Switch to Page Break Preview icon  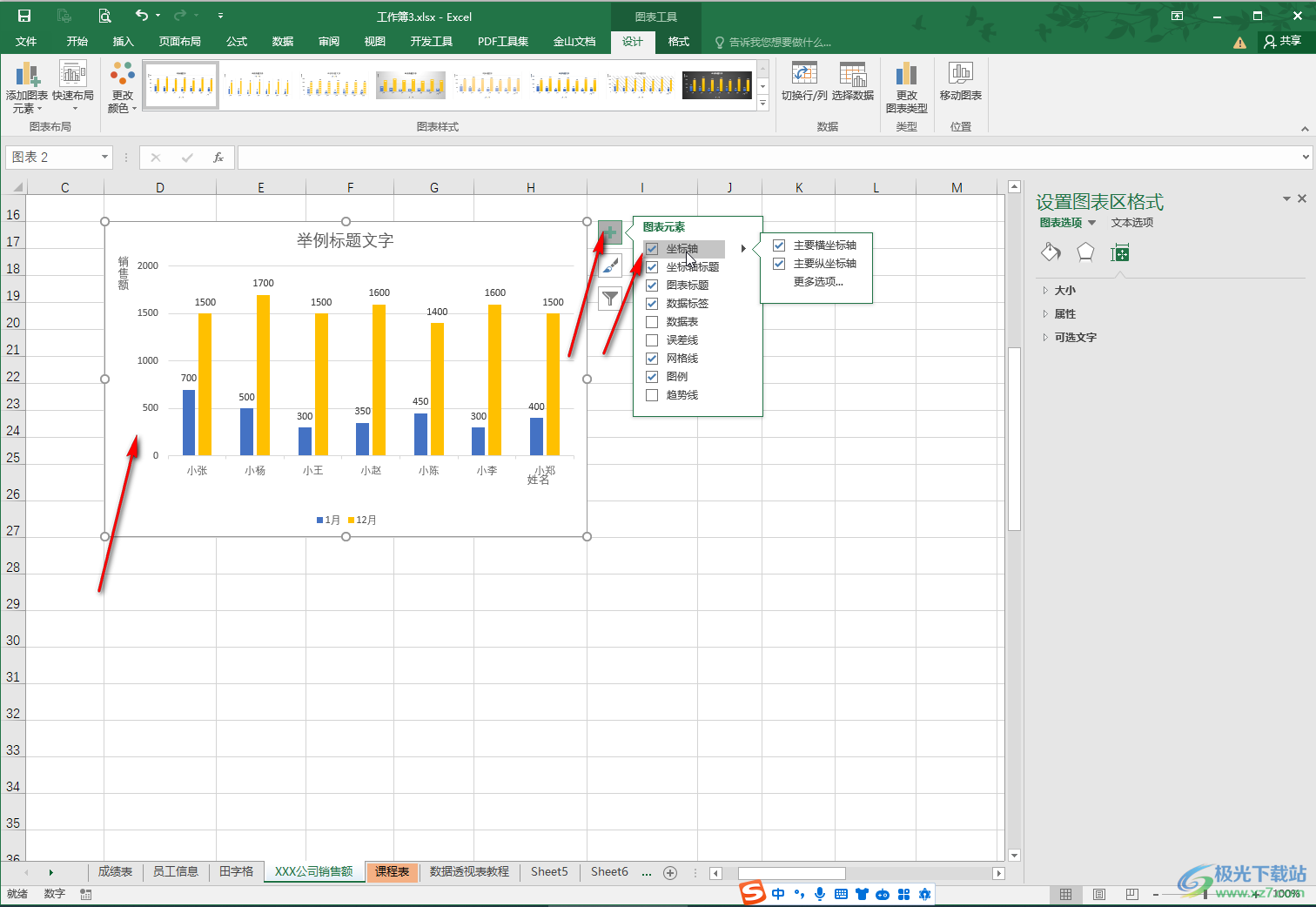tap(1131, 894)
